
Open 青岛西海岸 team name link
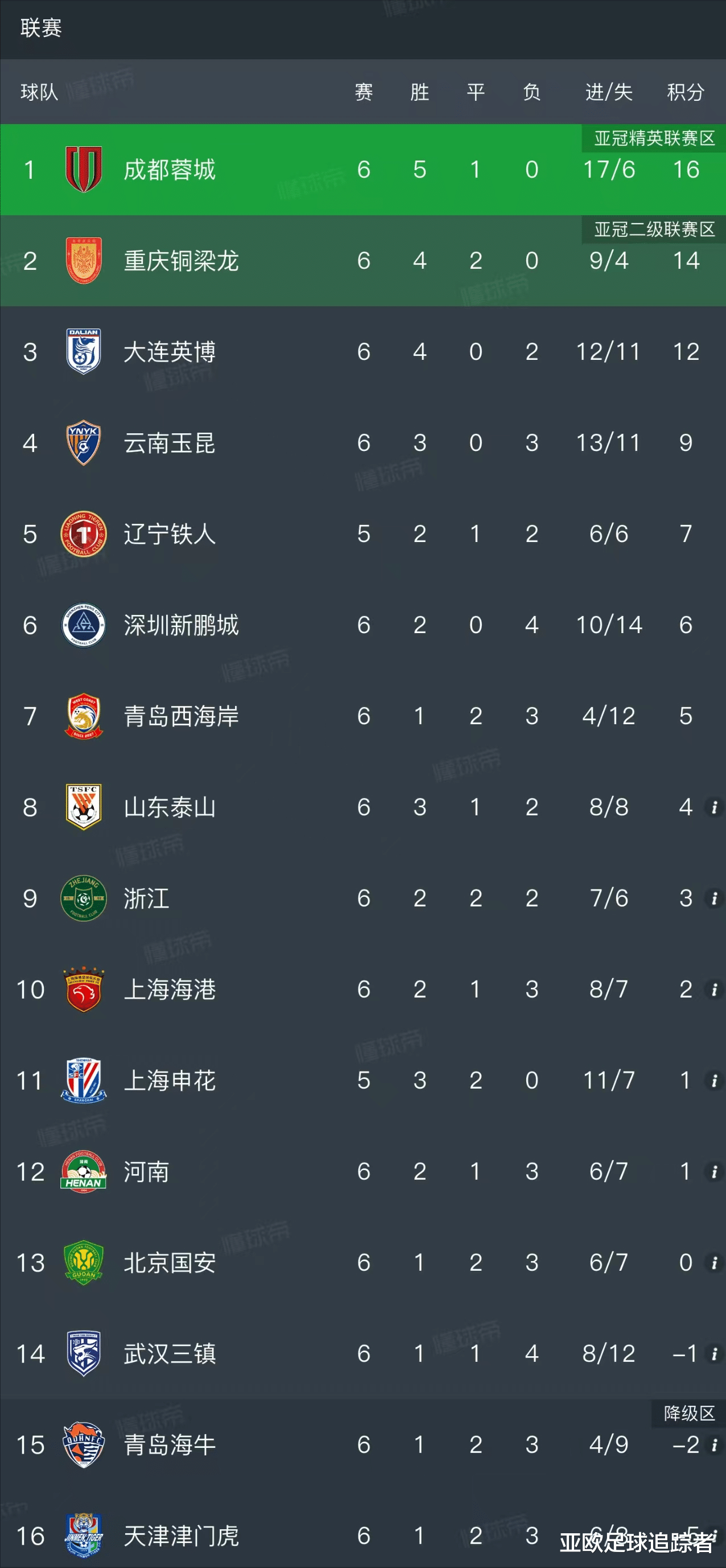181,716
